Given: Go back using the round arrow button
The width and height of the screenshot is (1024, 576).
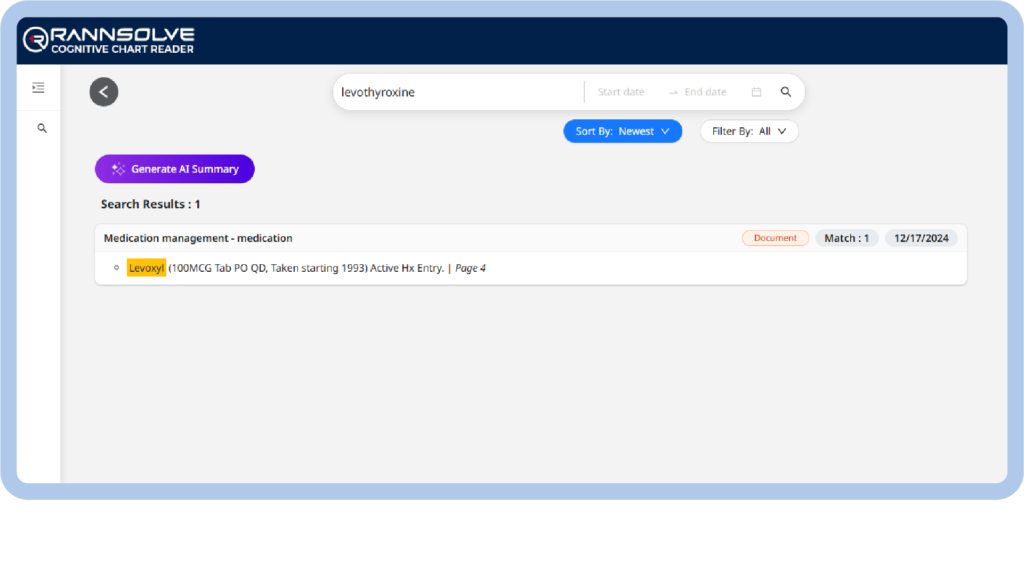Looking at the screenshot, I should [104, 92].
